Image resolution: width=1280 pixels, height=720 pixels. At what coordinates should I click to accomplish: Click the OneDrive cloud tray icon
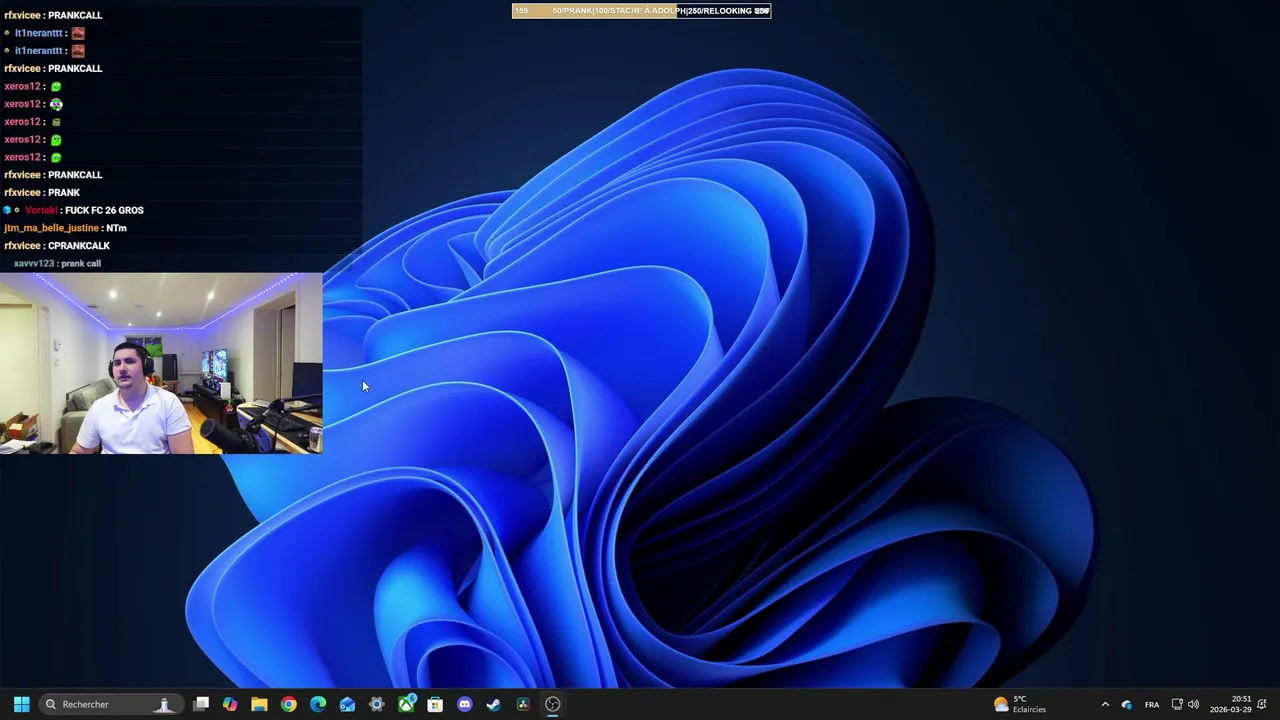pyautogui.click(x=1127, y=704)
